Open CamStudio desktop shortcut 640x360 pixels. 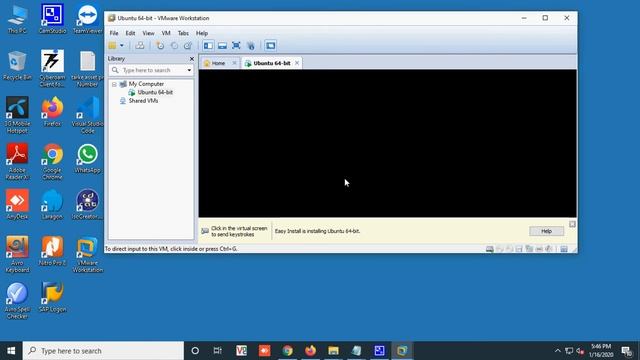pyautogui.click(x=52, y=19)
